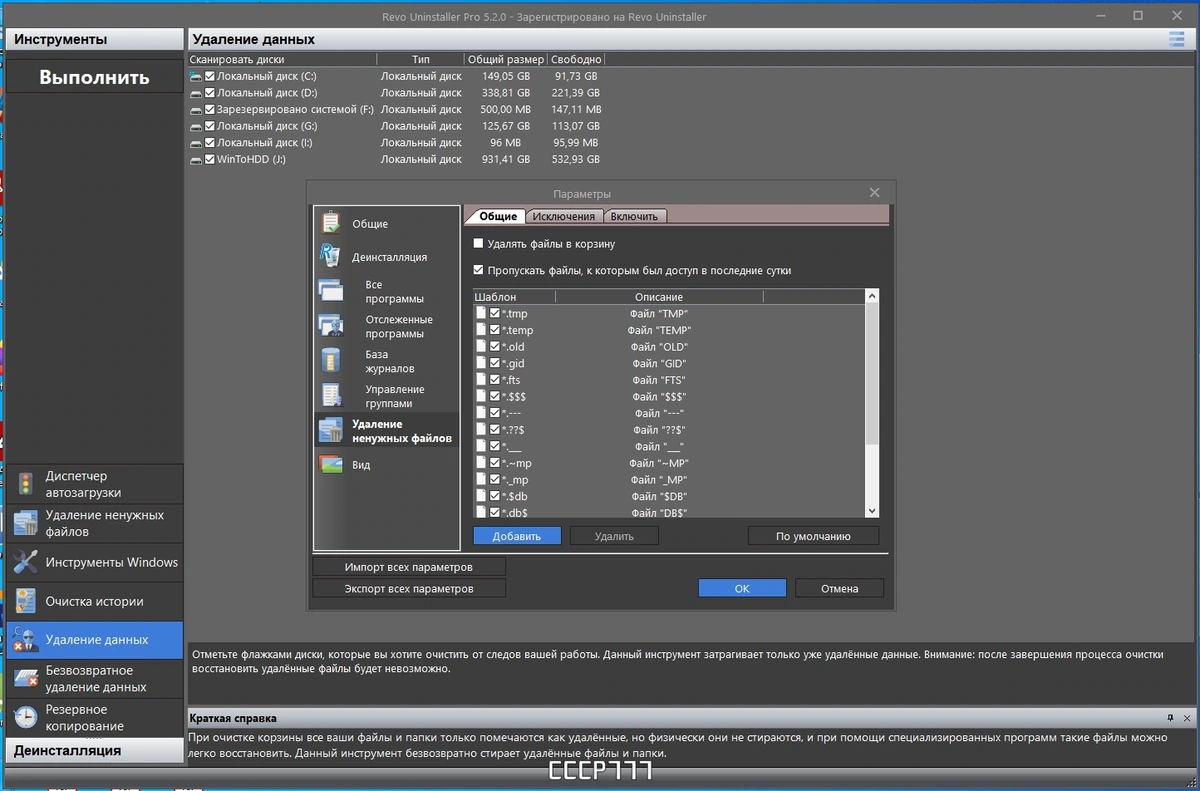Screen dimensions: 1200x791
Task: Click the Выполнить command
Action: pos(95,77)
